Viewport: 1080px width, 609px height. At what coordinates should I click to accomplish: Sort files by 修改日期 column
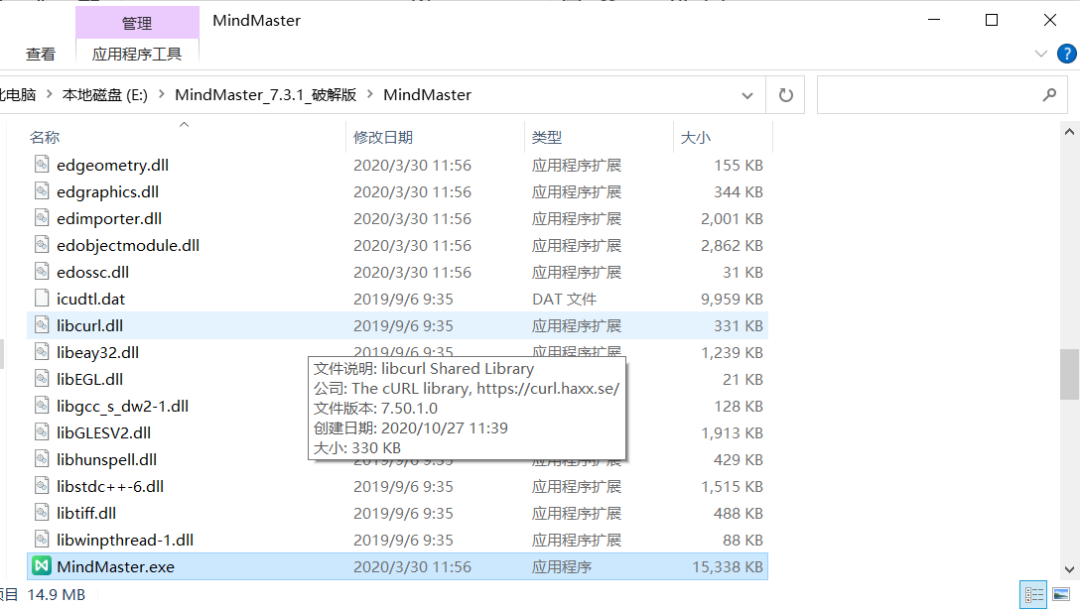383,137
